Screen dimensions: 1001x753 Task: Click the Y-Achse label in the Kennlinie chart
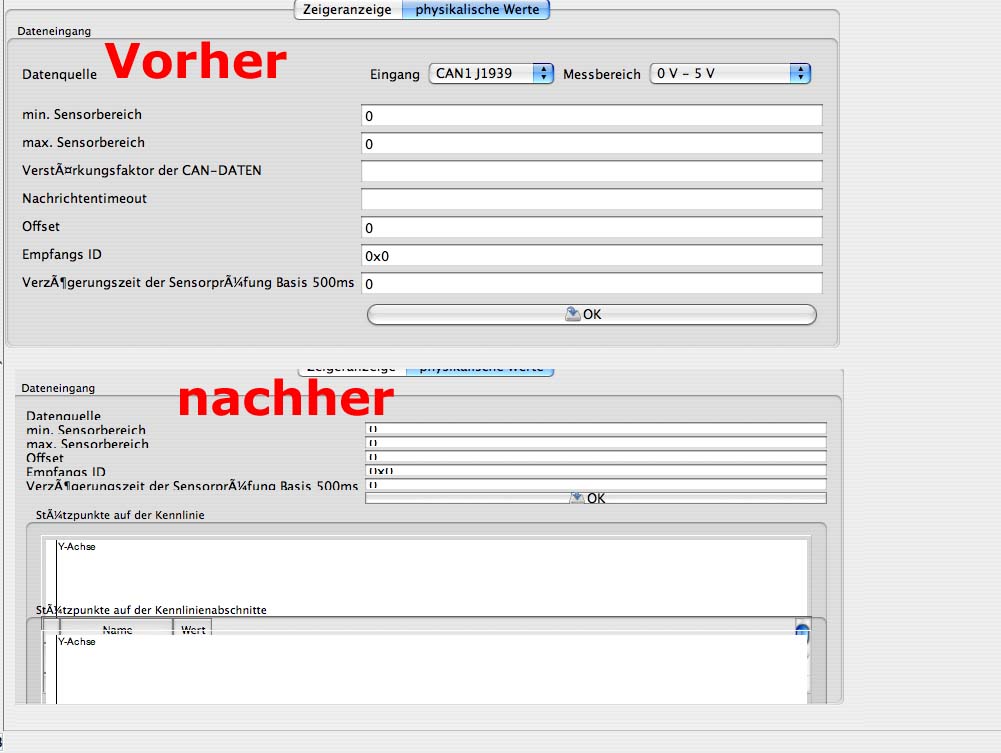click(77, 547)
